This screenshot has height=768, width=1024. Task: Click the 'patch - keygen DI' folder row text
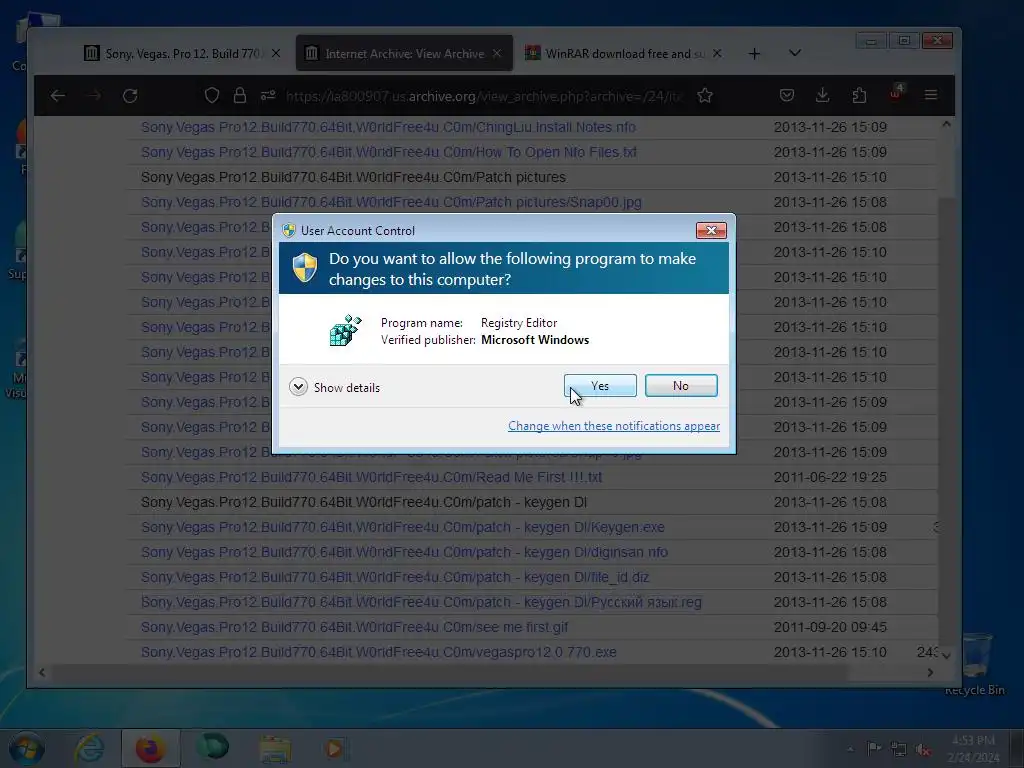(x=364, y=502)
